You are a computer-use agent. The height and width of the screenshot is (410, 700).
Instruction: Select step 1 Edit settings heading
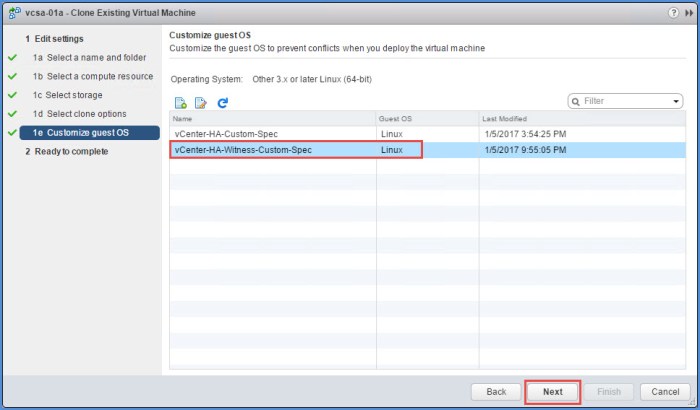coord(54,39)
